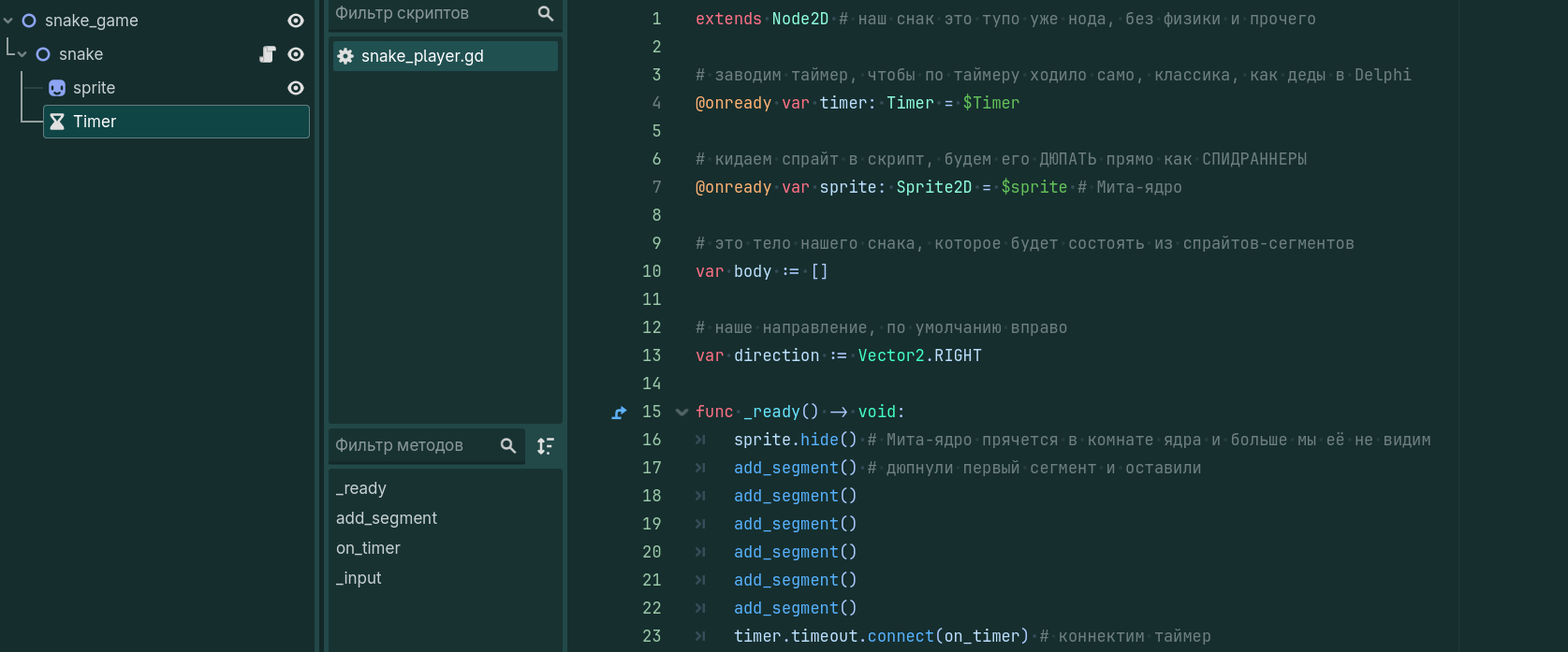Viewport: 1568px width, 652px height.
Task: Click 'var body' declaration on line 10
Action: (734, 271)
